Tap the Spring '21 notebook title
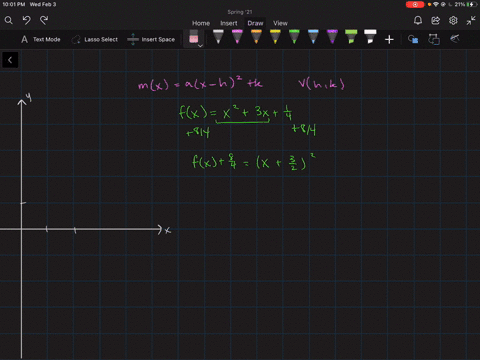 240,12
